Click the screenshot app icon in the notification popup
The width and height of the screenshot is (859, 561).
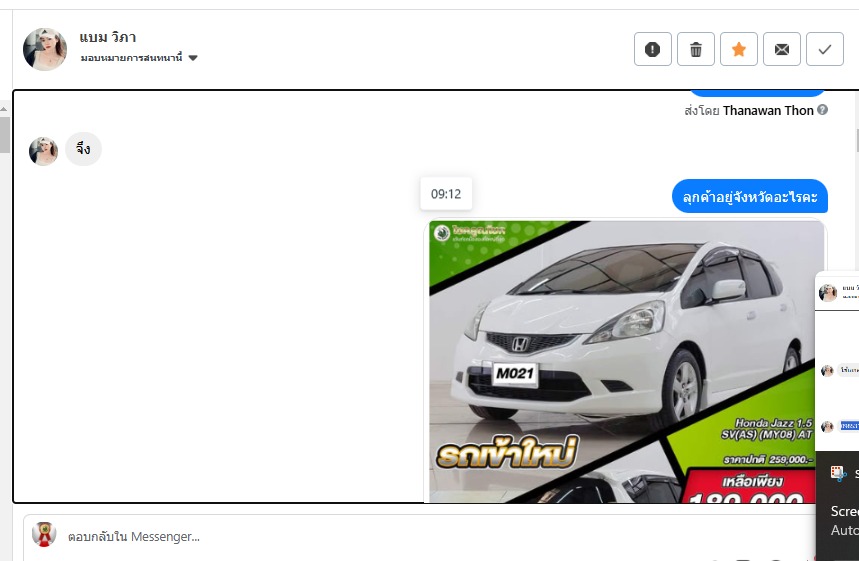pyautogui.click(x=838, y=473)
